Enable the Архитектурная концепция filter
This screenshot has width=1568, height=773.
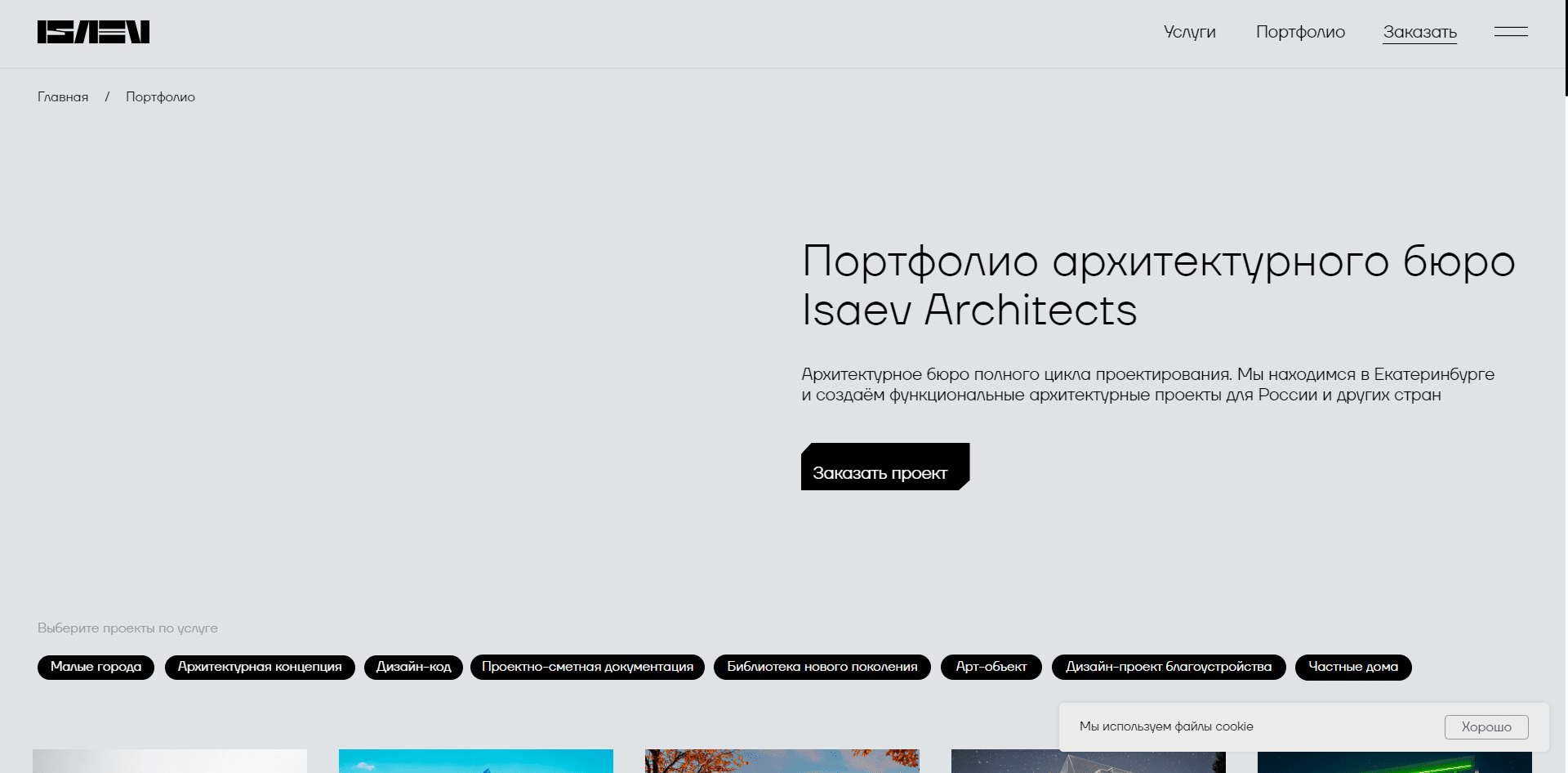click(x=260, y=667)
